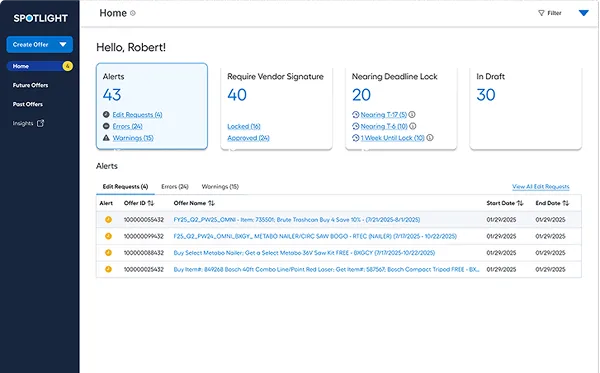Open Errors (24) link in Alerts card
This screenshot has height=373, width=600.
click(x=127, y=126)
